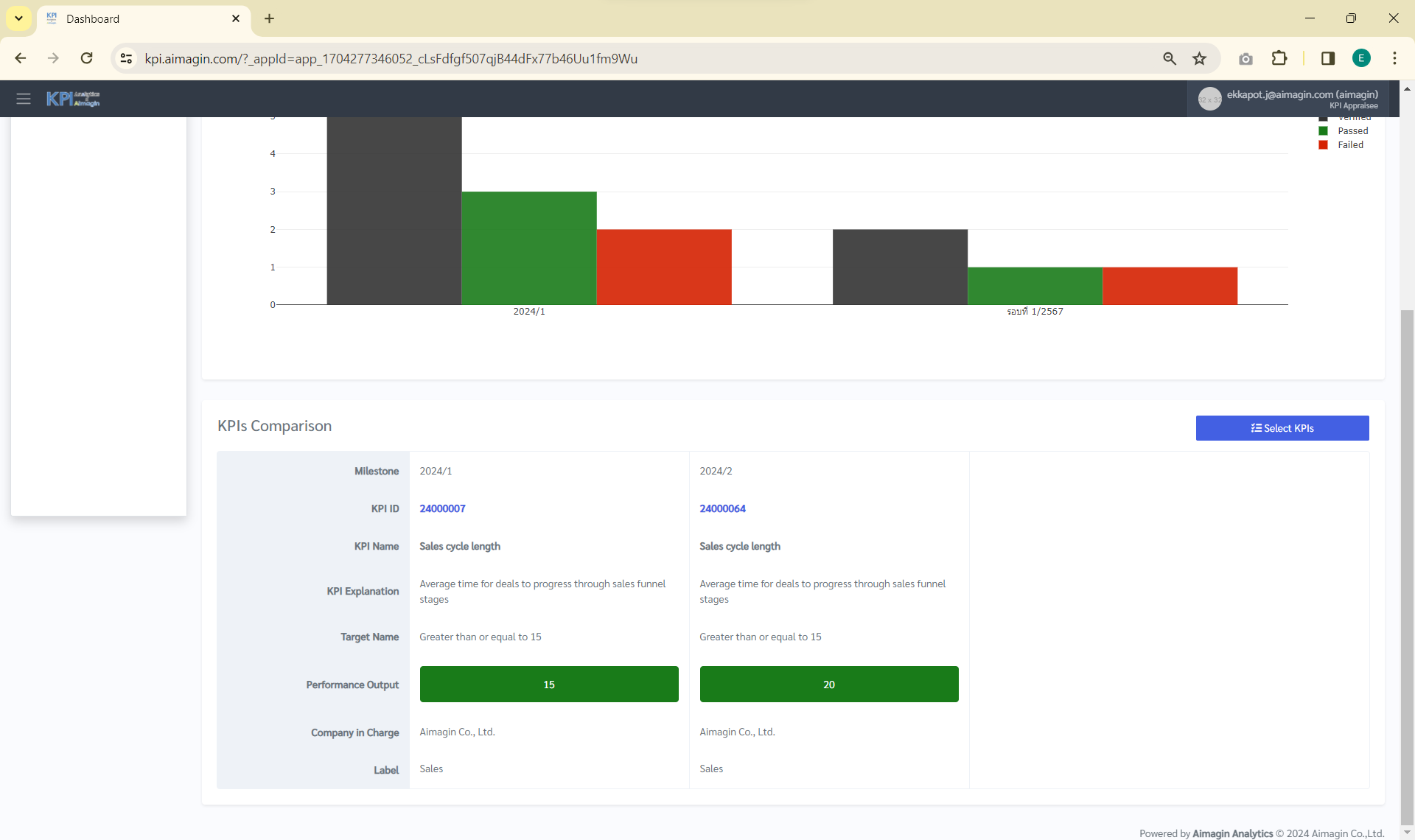Click the green Passed bar for รอบที่ 1/2567

tap(1035, 286)
